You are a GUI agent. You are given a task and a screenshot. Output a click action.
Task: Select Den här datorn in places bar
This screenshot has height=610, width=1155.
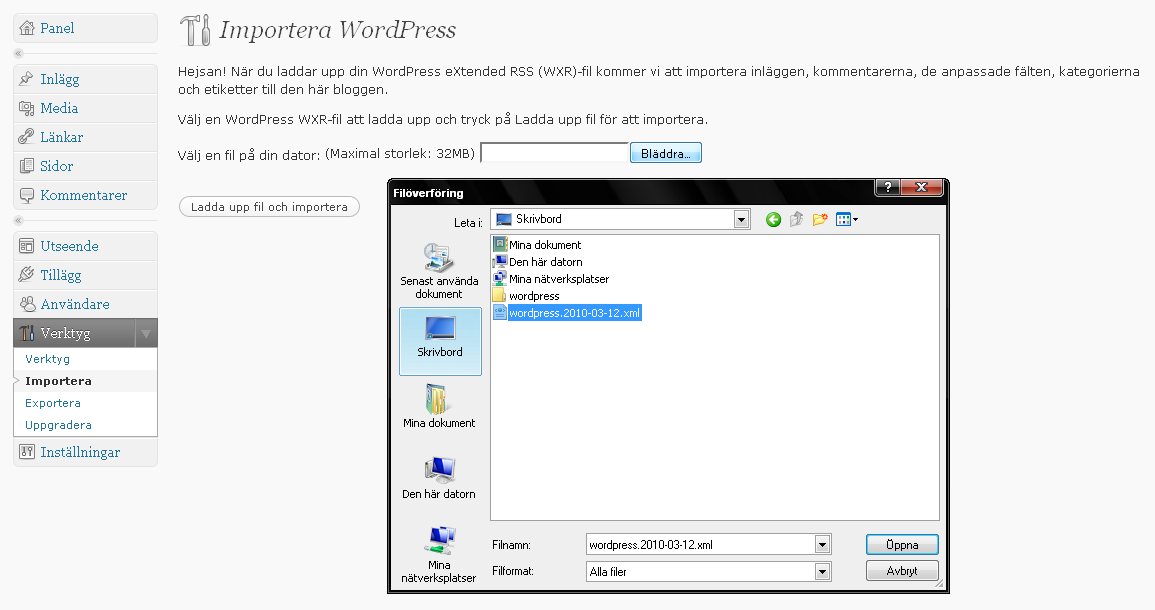coord(439,477)
